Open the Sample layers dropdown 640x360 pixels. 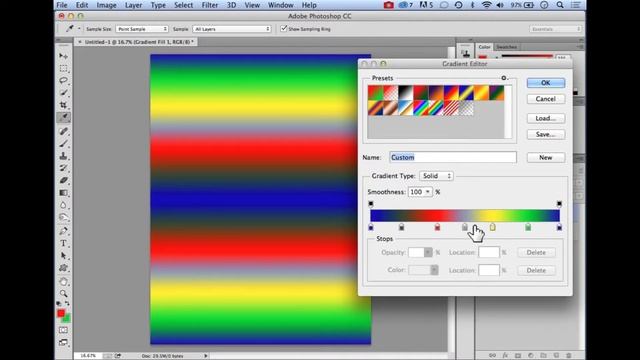pos(232,29)
